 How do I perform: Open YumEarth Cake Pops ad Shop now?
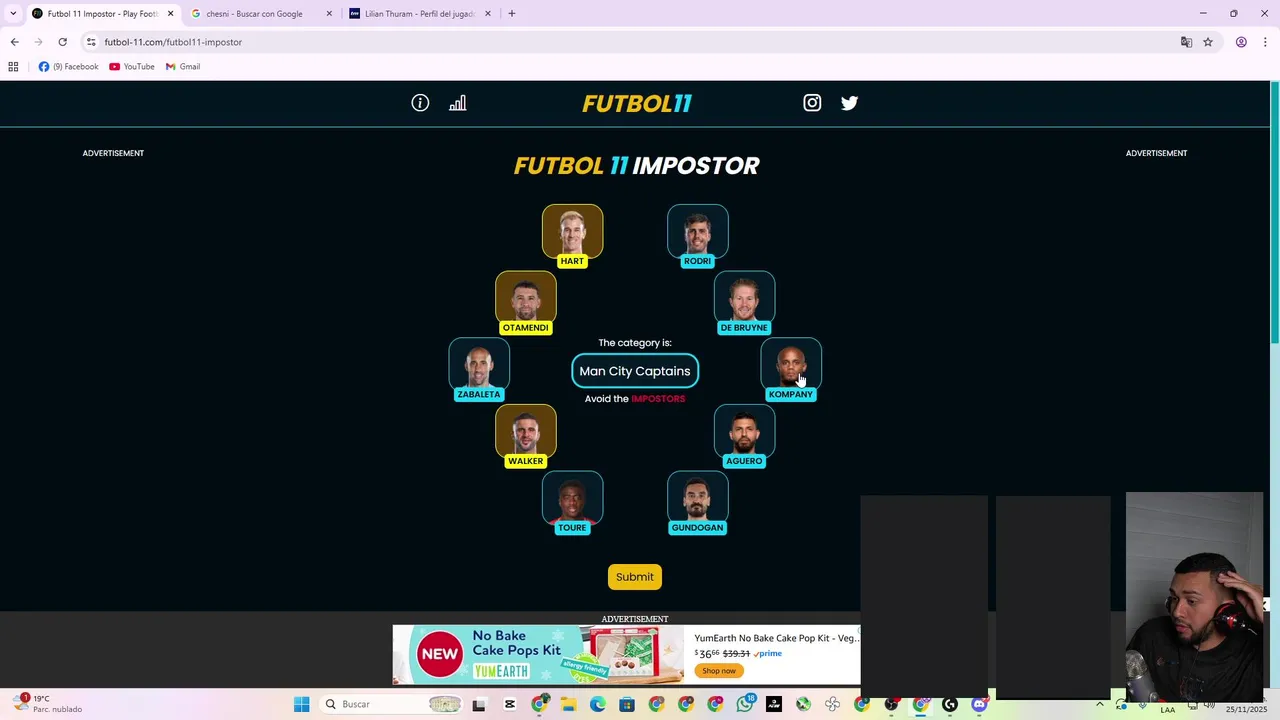718,671
